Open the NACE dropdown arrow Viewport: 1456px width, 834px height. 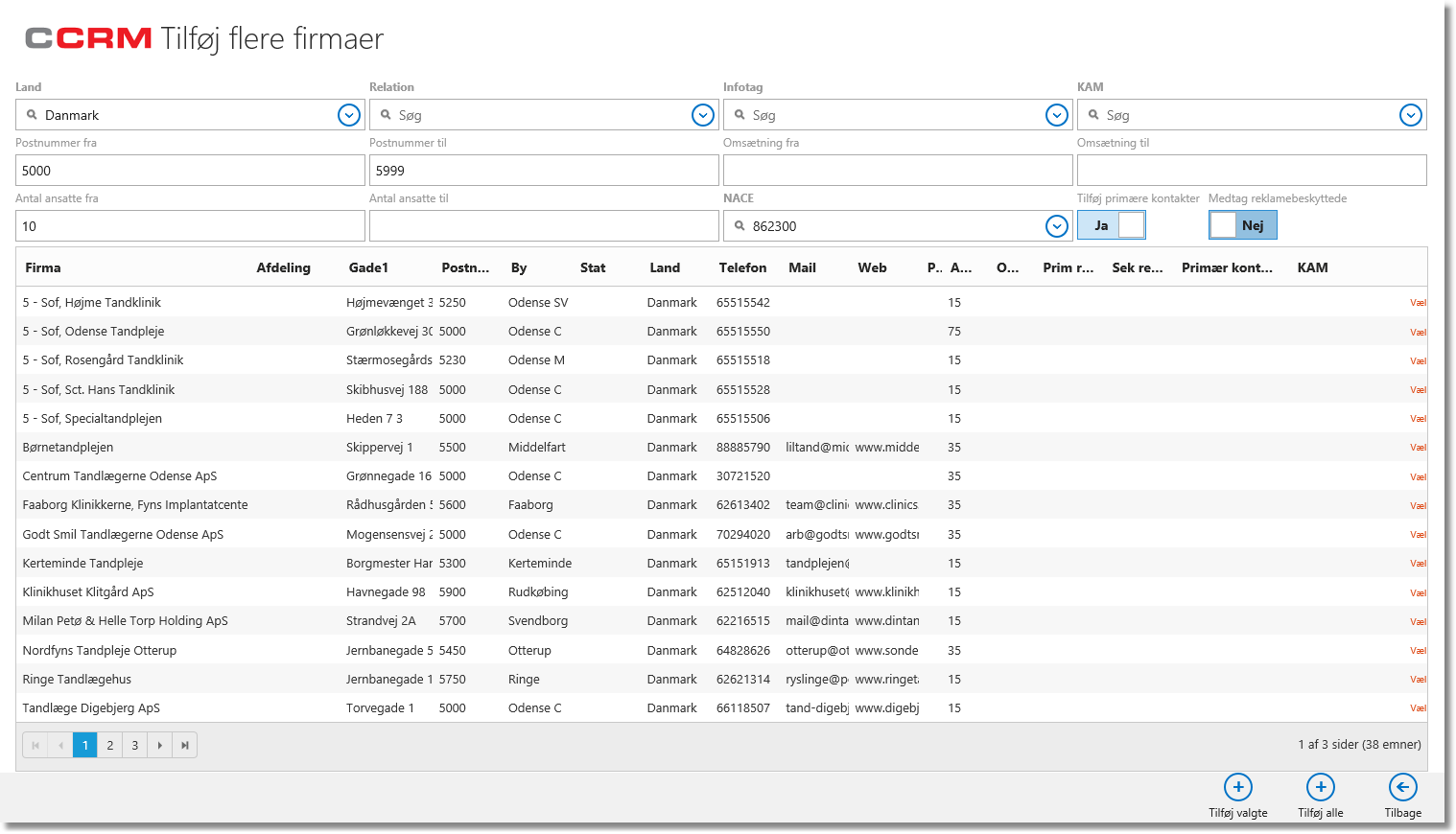(1057, 226)
